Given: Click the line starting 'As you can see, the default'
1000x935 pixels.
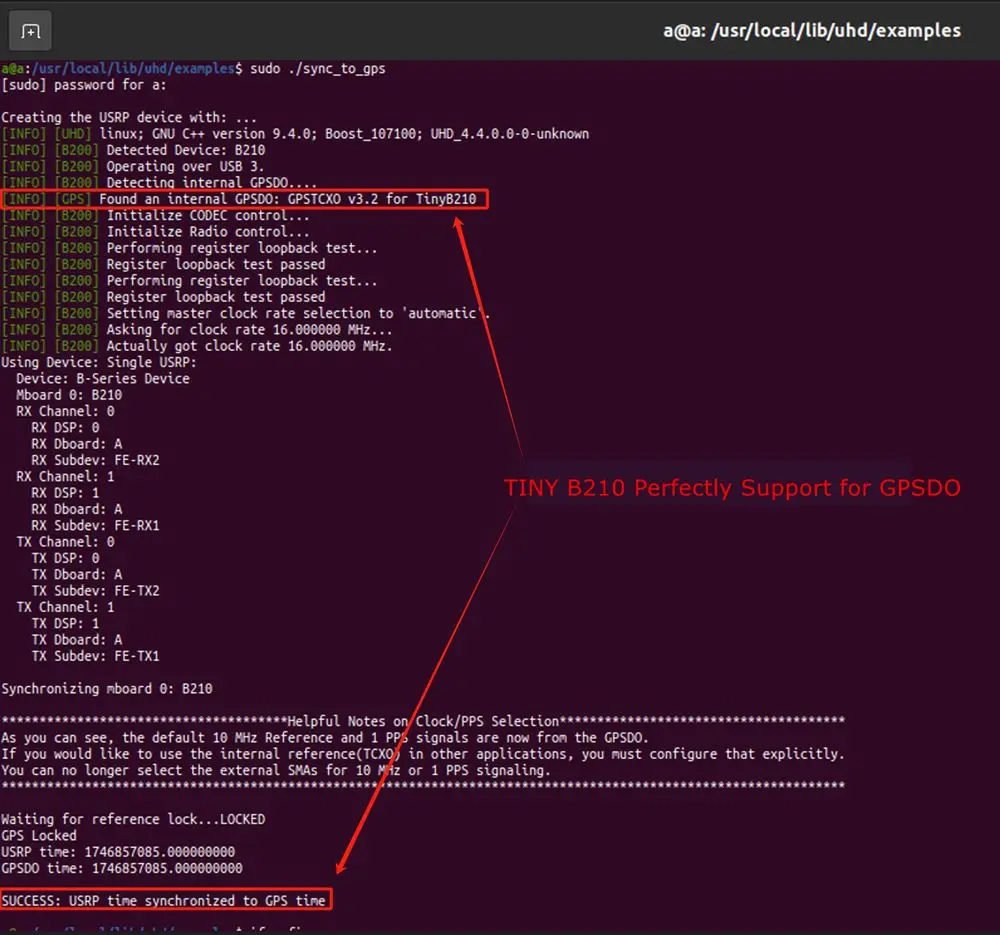Looking at the screenshot, I should click(x=325, y=738).
